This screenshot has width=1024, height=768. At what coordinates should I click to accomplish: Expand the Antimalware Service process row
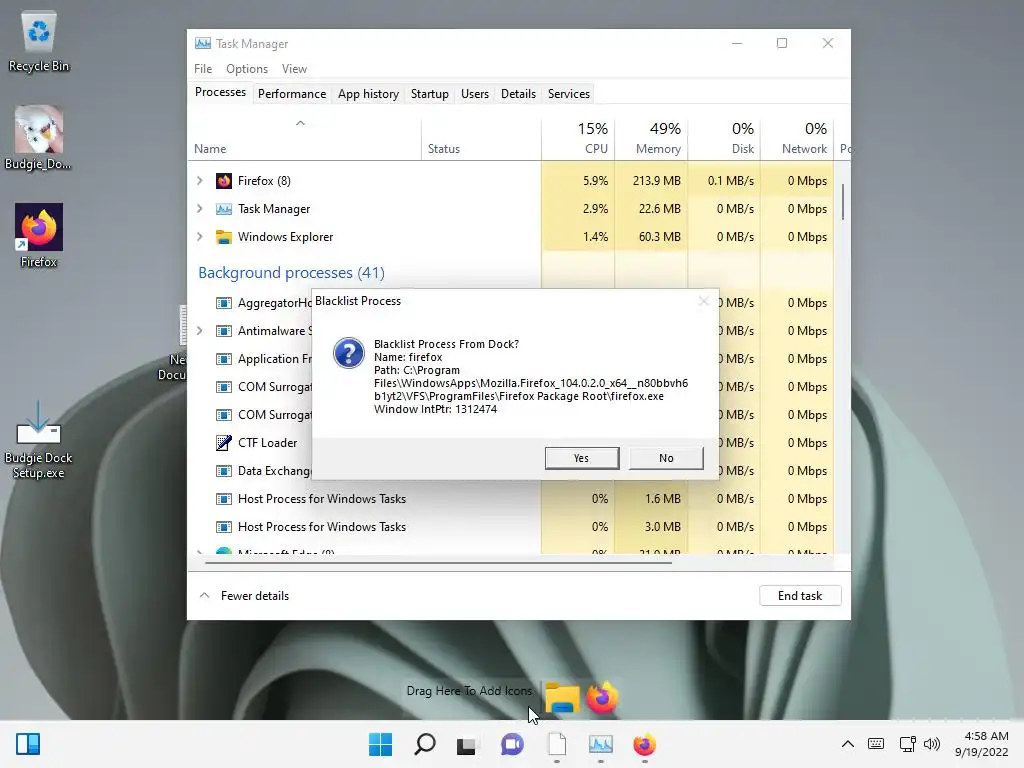(200, 331)
